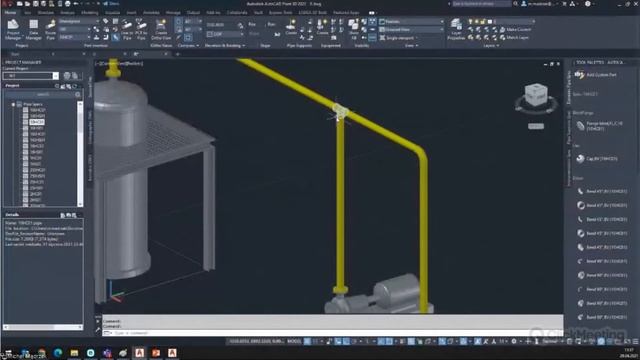The width and height of the screenshot is (640, 360).
Task: Open File Explorer from the taskbar
Action: [x=74, y=353]
